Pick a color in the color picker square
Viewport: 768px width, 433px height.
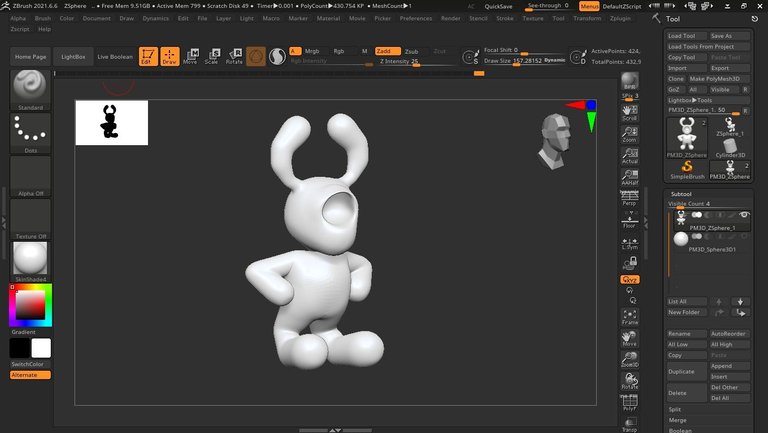30,305
